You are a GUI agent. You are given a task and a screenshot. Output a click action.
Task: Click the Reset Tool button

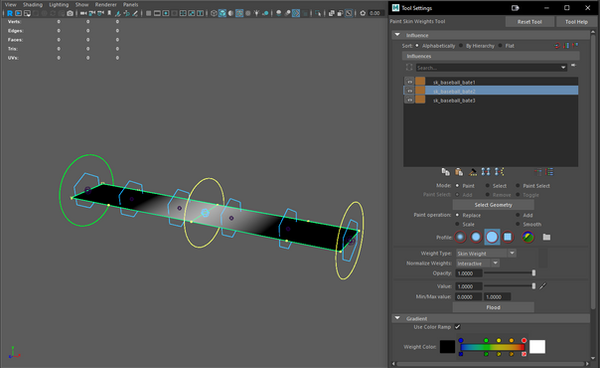pyautogui.click(x=530, y=22)
